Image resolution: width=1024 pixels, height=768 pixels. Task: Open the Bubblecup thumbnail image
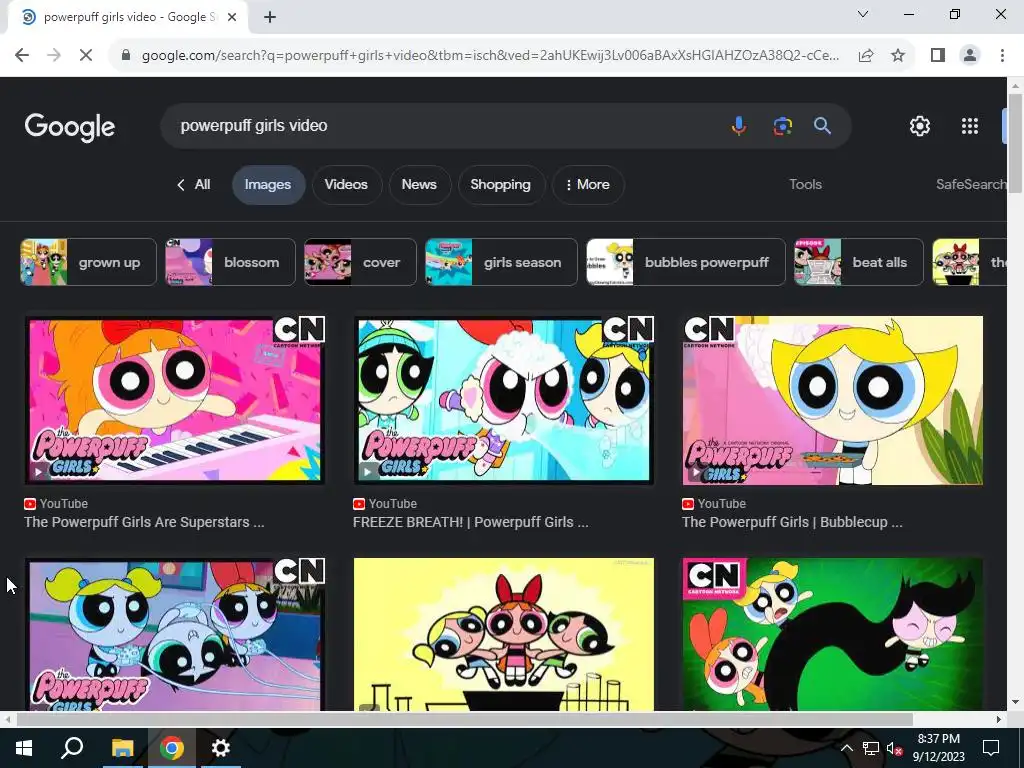[833, 400]
